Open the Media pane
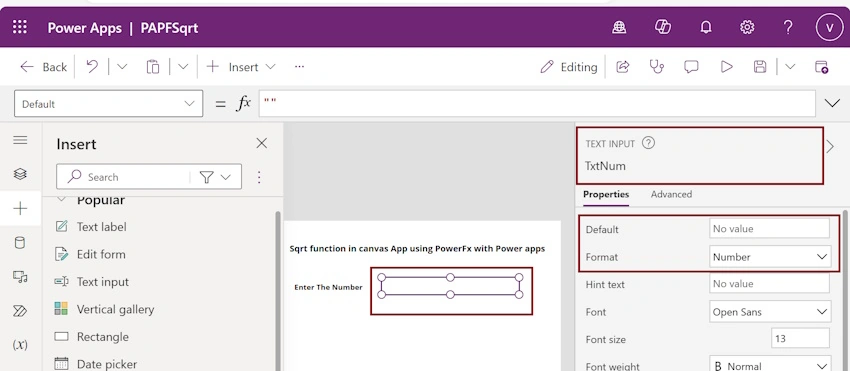Image resolution: width=850 pixels, height=371 pixels. point(20,277)
